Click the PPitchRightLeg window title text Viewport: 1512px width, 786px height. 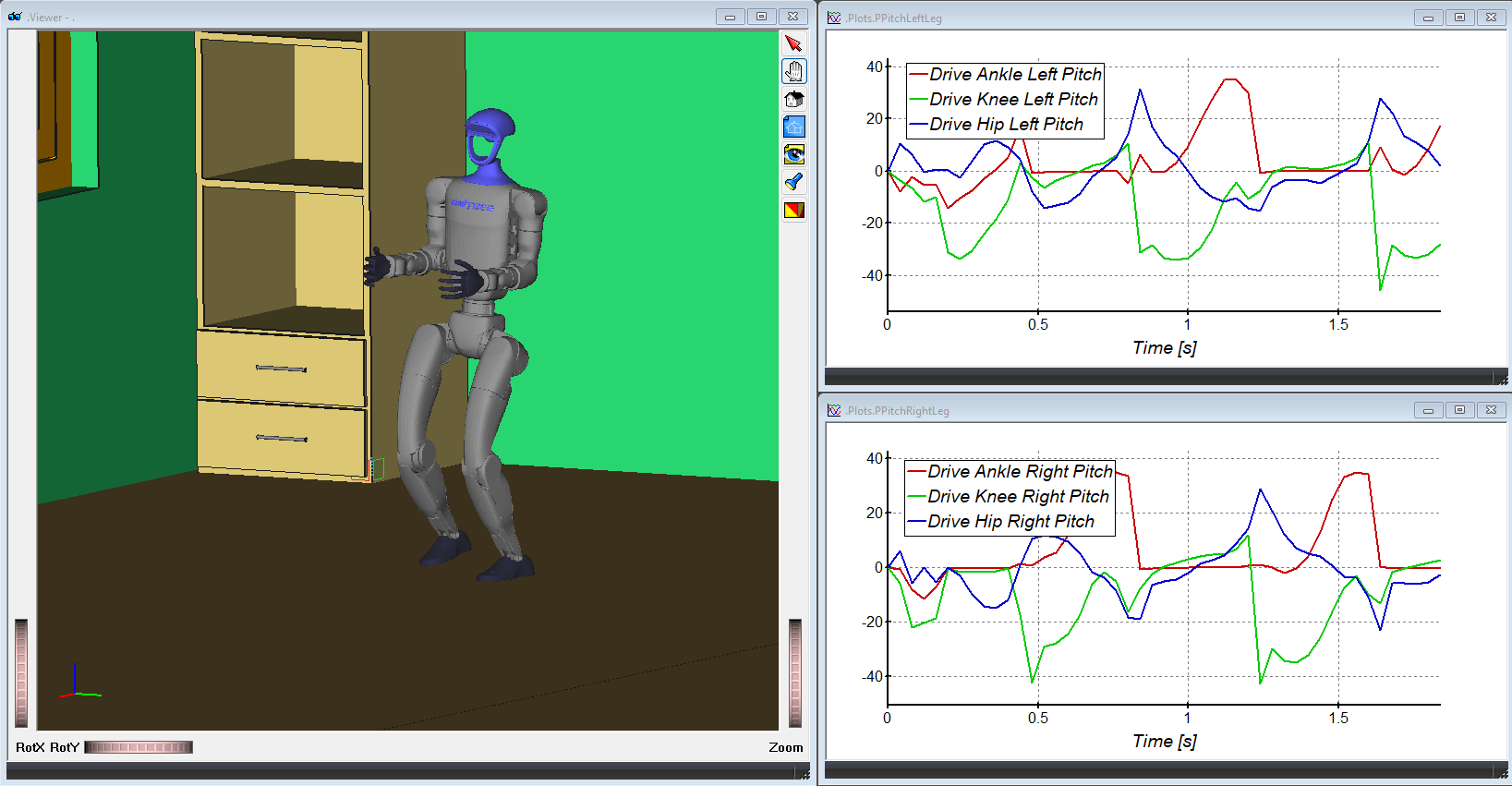coord(897,410)
